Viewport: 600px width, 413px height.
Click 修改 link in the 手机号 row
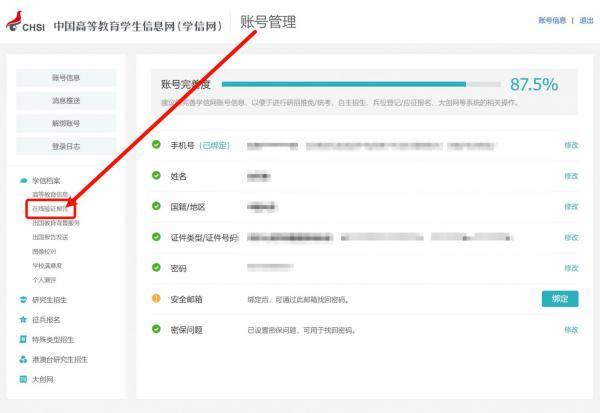[x=571, y=145]
